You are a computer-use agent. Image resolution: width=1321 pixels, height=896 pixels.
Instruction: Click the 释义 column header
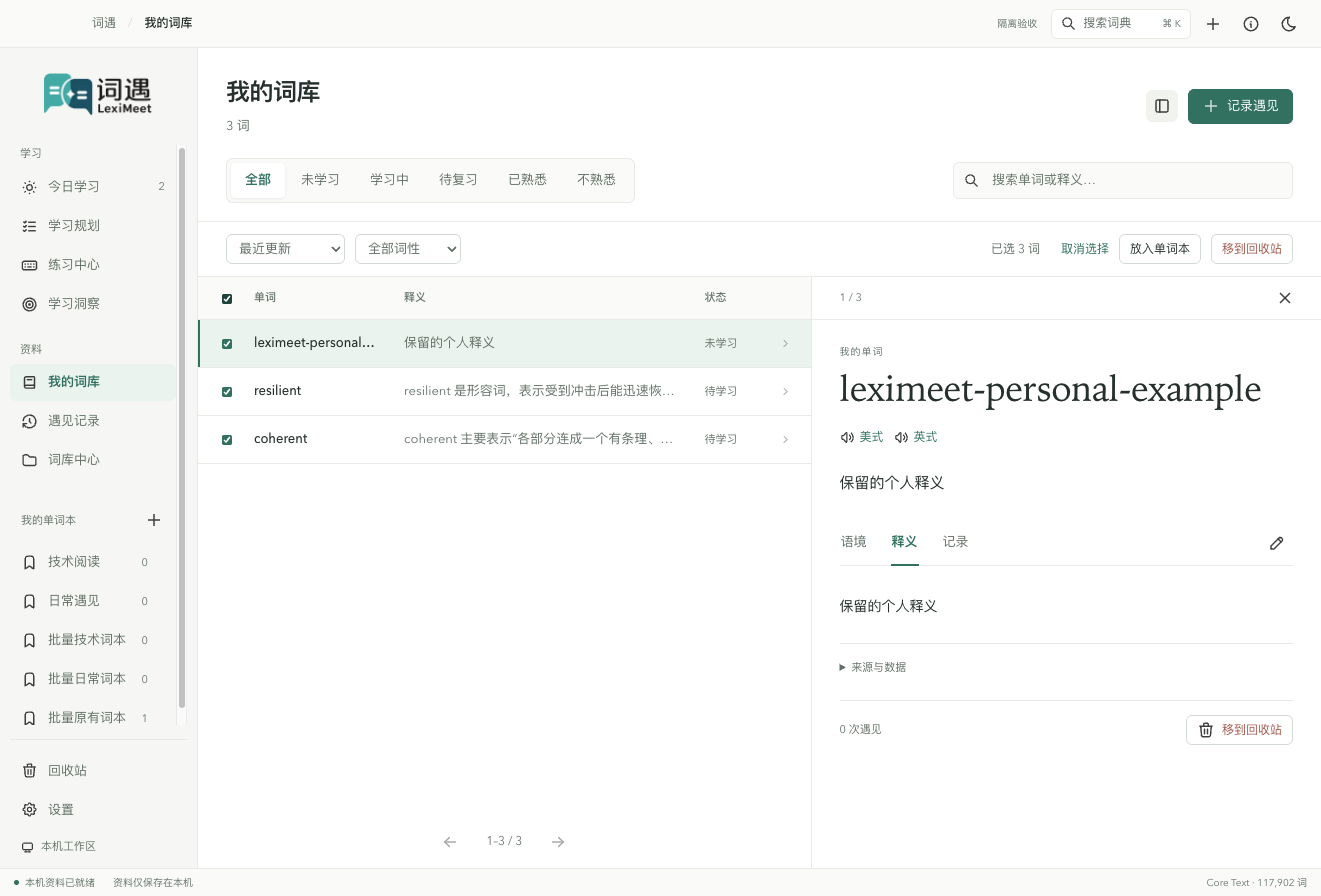coord(415,298)
